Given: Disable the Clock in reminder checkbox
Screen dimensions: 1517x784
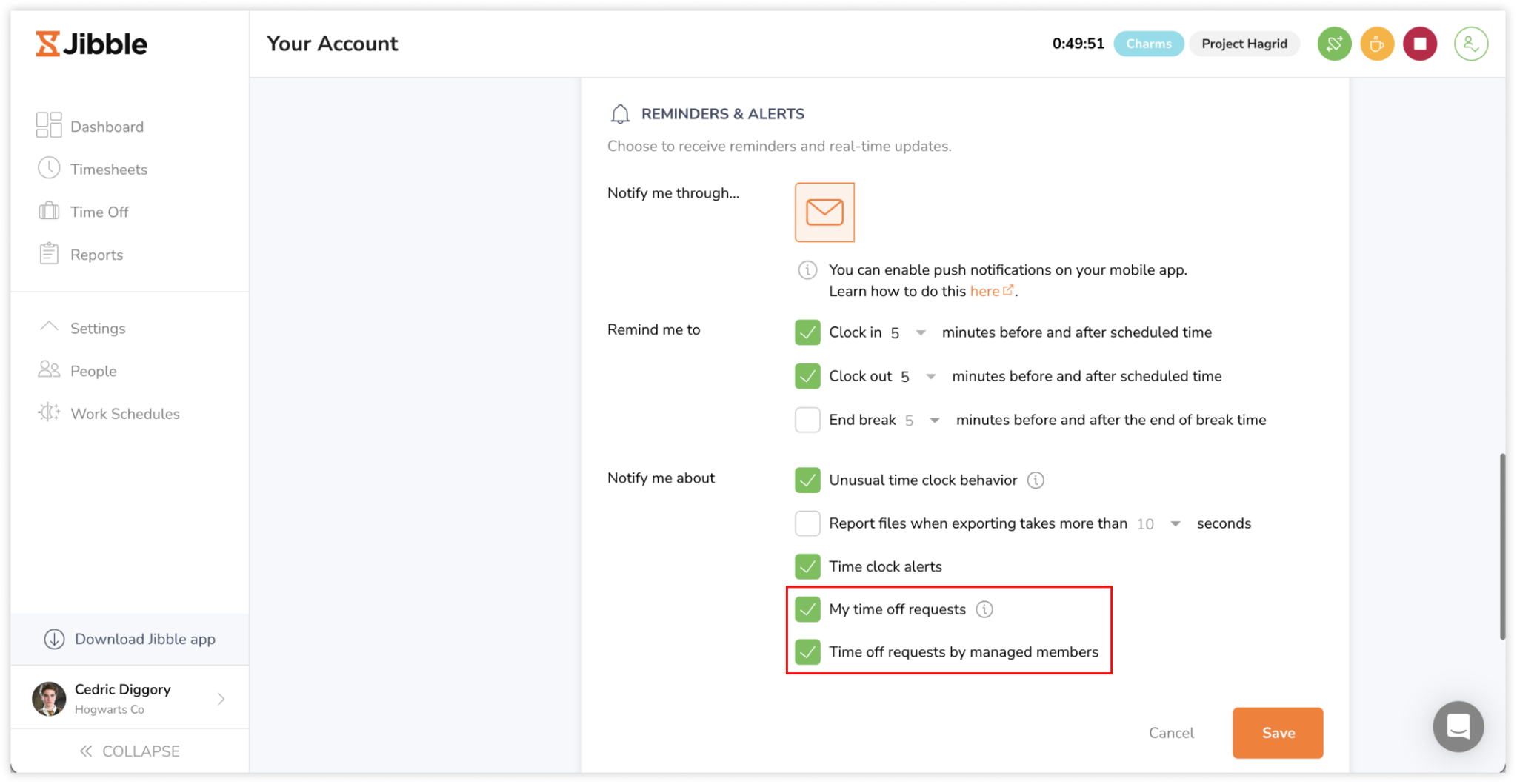Looking at the screenshot, I should pos(807,332).
